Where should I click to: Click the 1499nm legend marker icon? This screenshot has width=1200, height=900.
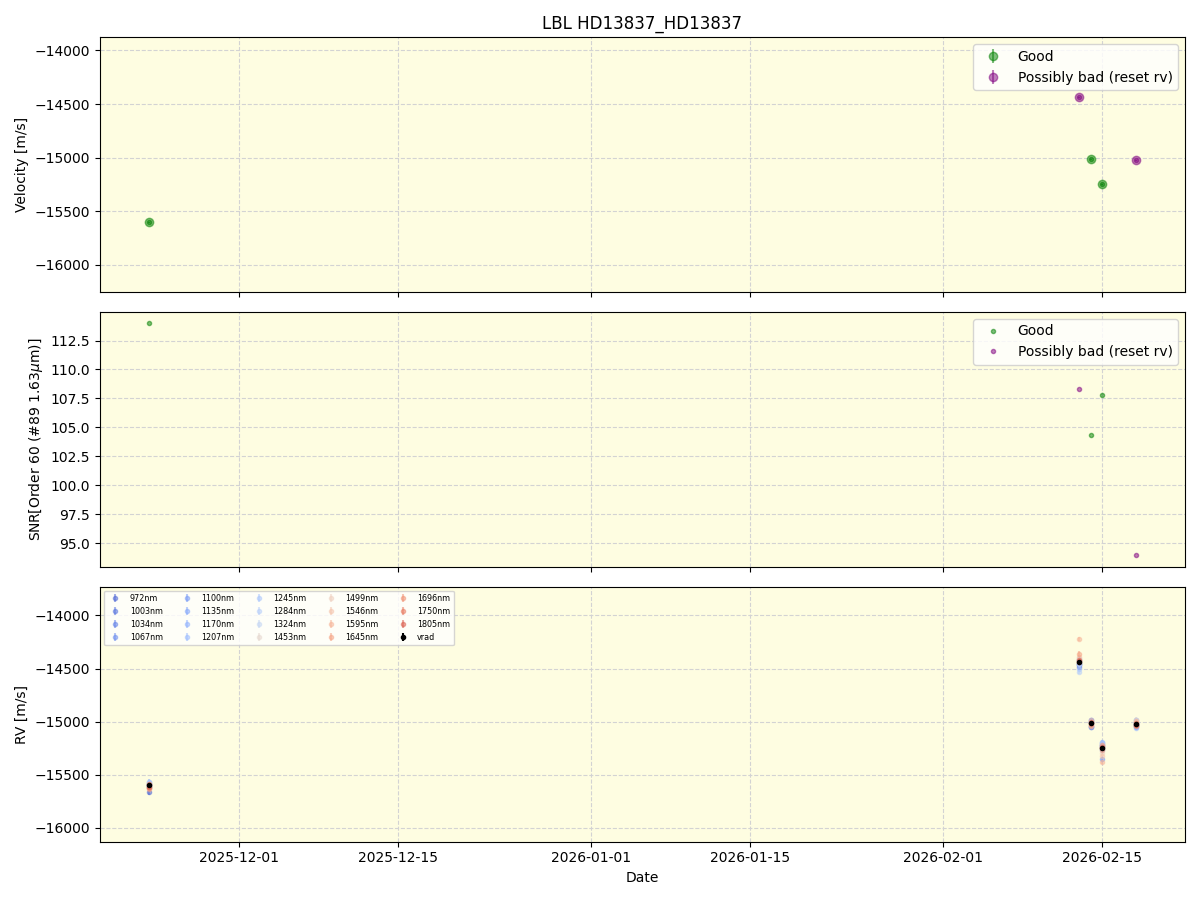click(330, 597)
